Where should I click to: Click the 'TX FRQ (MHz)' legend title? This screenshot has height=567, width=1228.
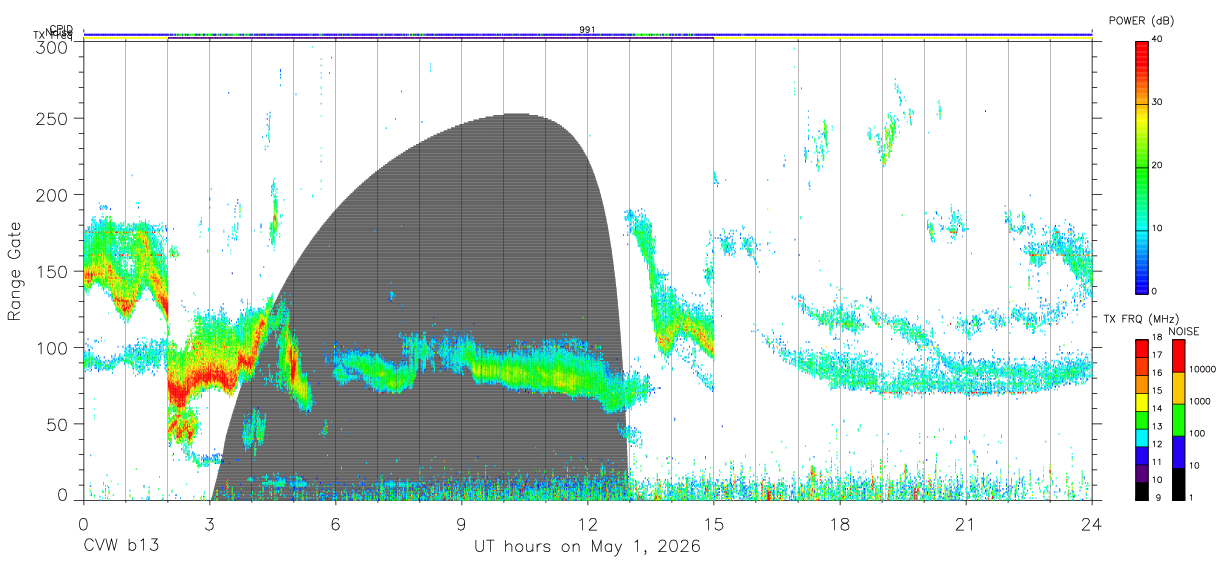tap(1141, 319)
